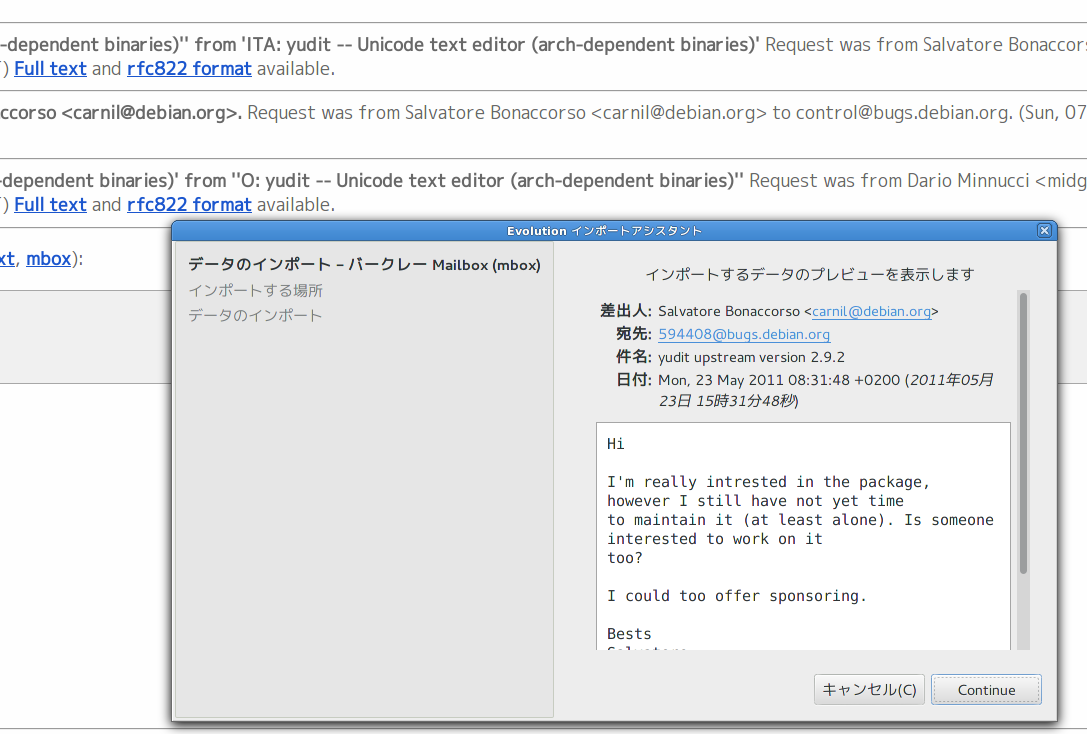Click the 'インポートするデータのプレビューを表示します' heading
This screenshot has width=1087, height=734.
point(810,274)
